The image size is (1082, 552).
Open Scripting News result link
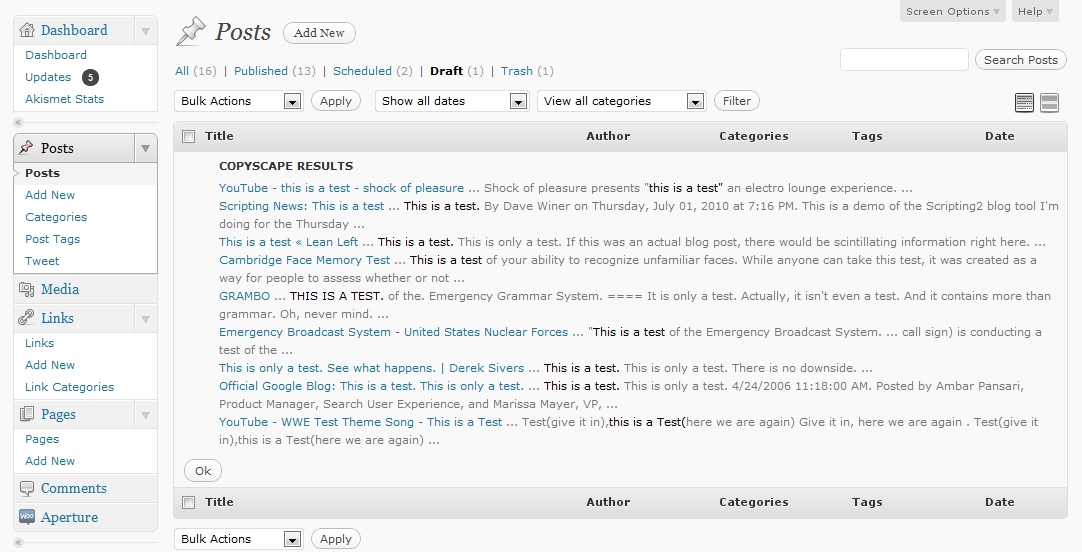[302, 206]
